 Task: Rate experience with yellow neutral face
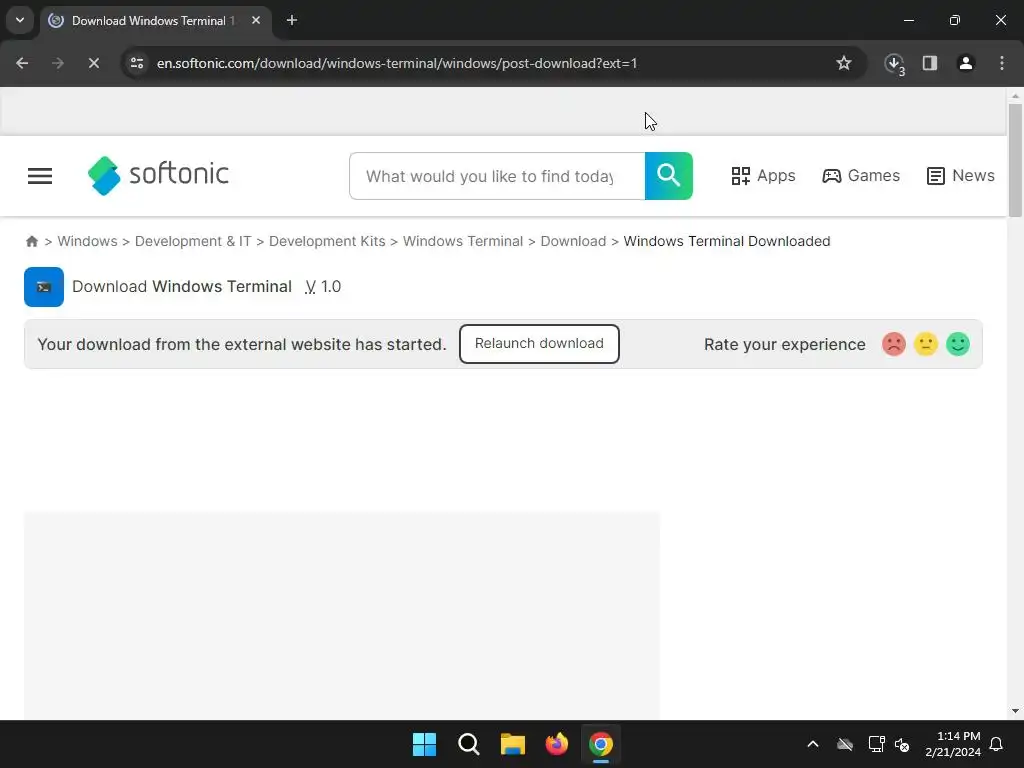(x=925, y=344)
